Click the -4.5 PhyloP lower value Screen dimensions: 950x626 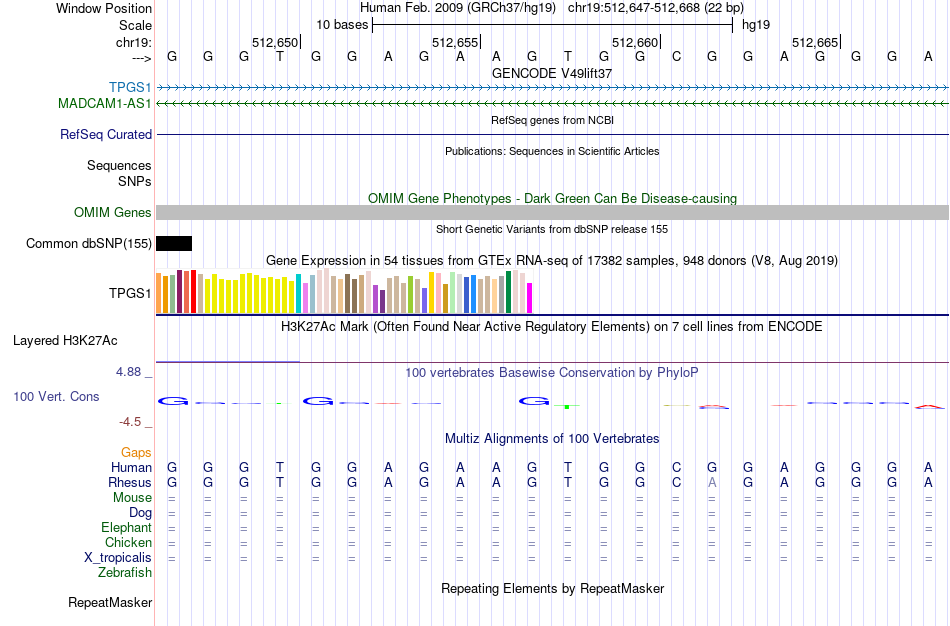130,422
